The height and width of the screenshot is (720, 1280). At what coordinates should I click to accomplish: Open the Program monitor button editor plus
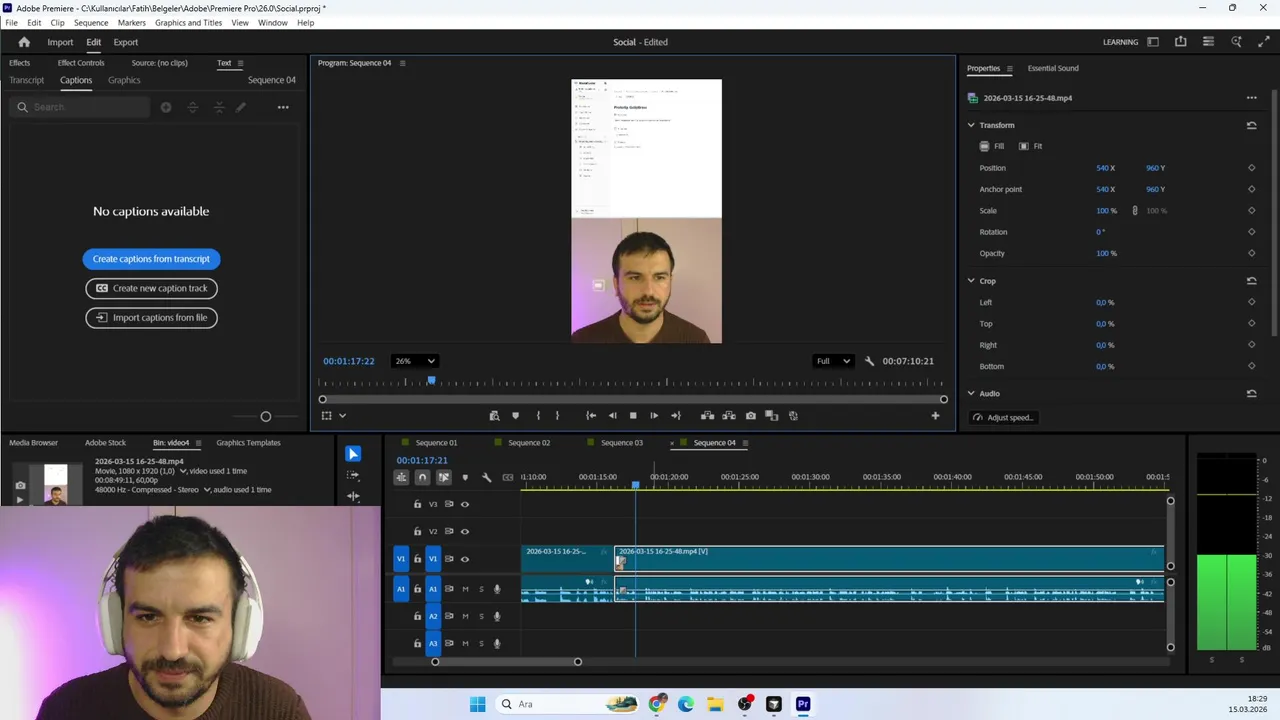tap(935, 416)
